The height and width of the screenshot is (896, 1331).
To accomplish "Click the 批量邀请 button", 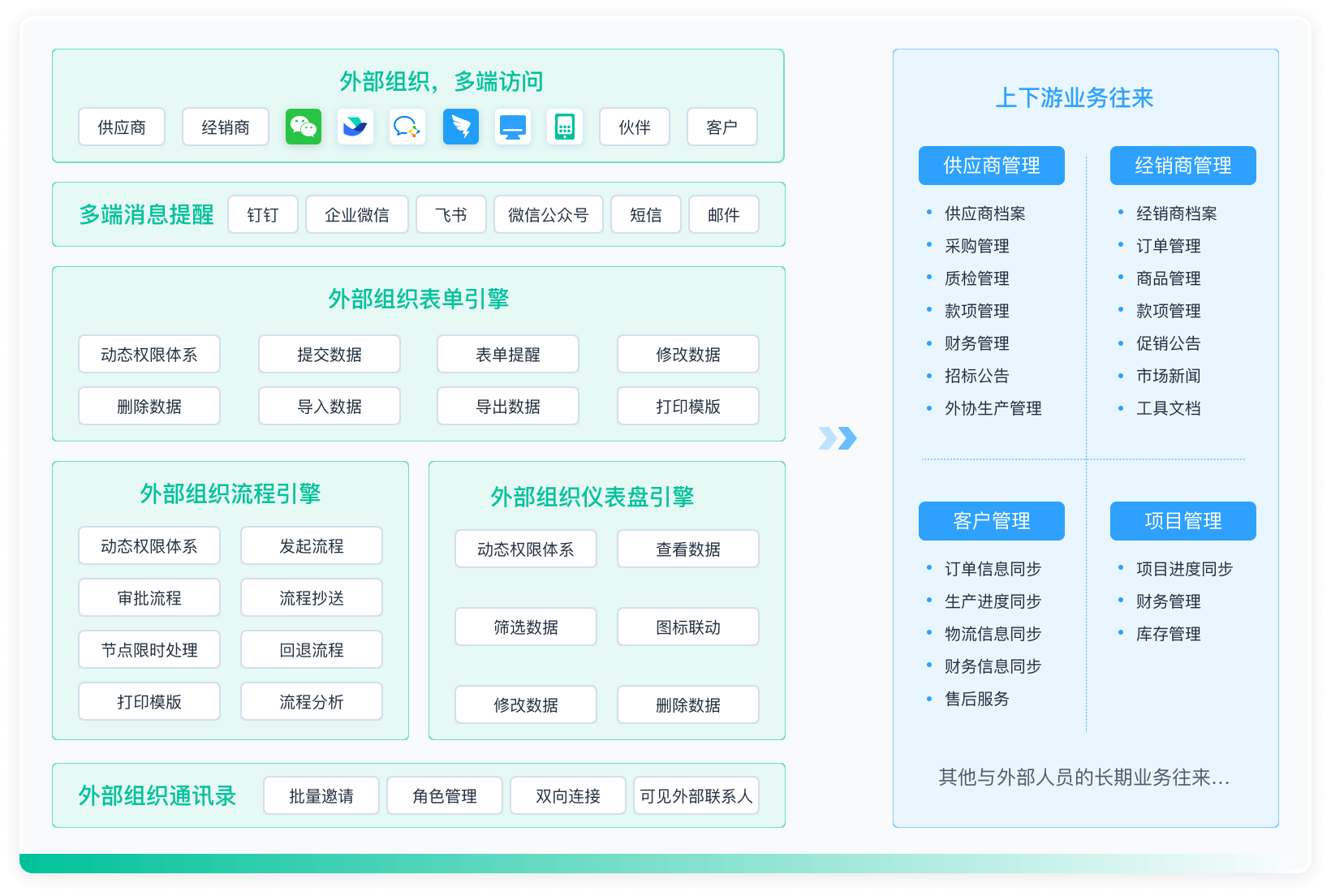I will coord(321,795).
